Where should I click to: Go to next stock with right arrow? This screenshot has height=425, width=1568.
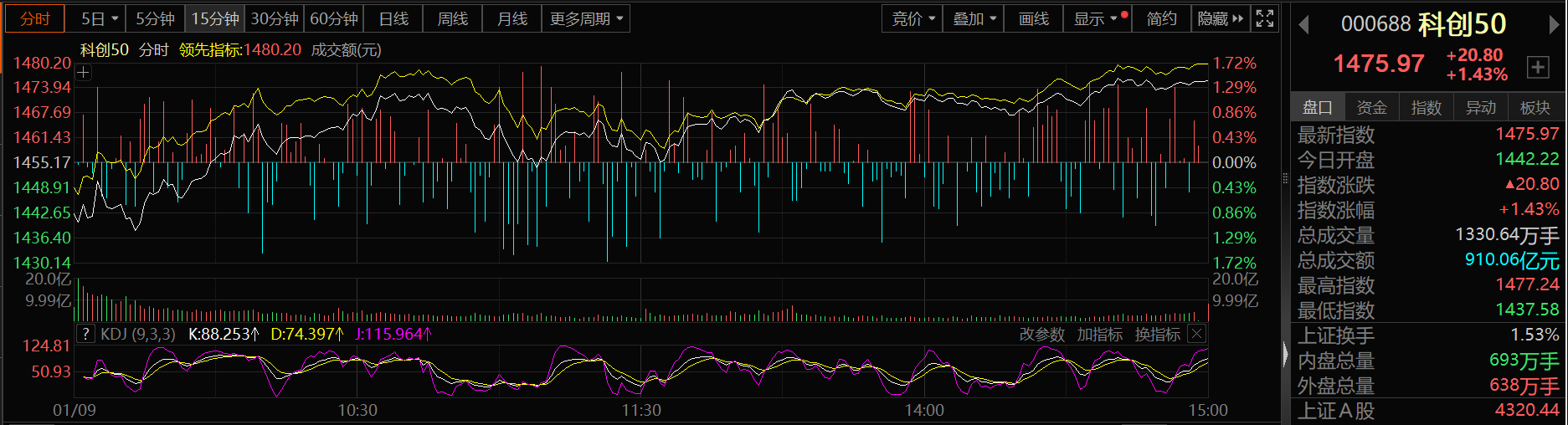[1555, 25]
